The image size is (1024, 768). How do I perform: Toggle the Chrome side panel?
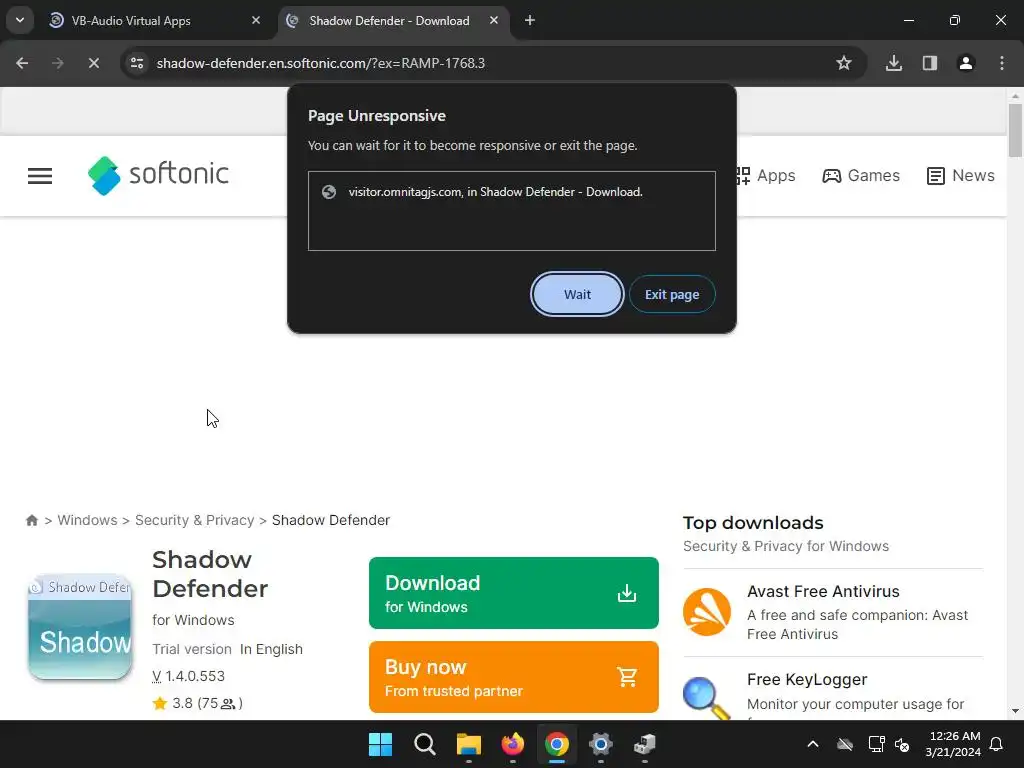[x=930, y=63]
